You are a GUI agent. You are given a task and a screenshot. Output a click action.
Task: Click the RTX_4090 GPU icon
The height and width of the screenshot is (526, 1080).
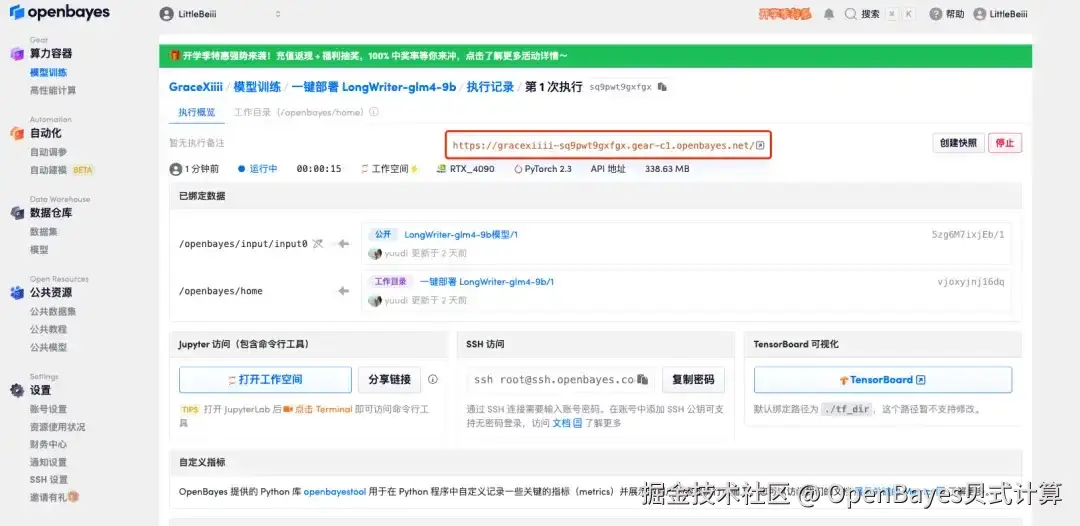point(442,169)
